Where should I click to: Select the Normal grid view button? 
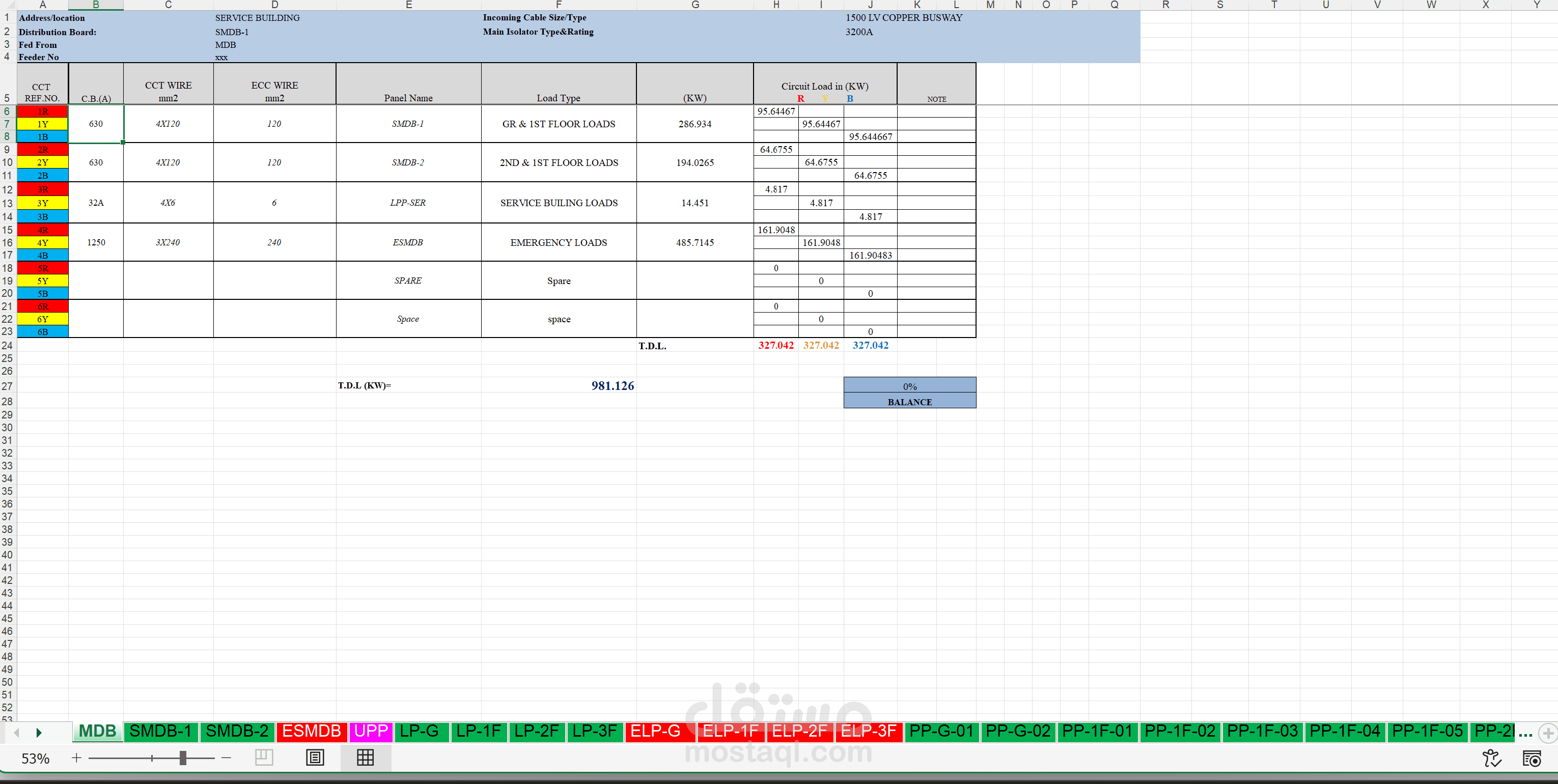[365, 758]
